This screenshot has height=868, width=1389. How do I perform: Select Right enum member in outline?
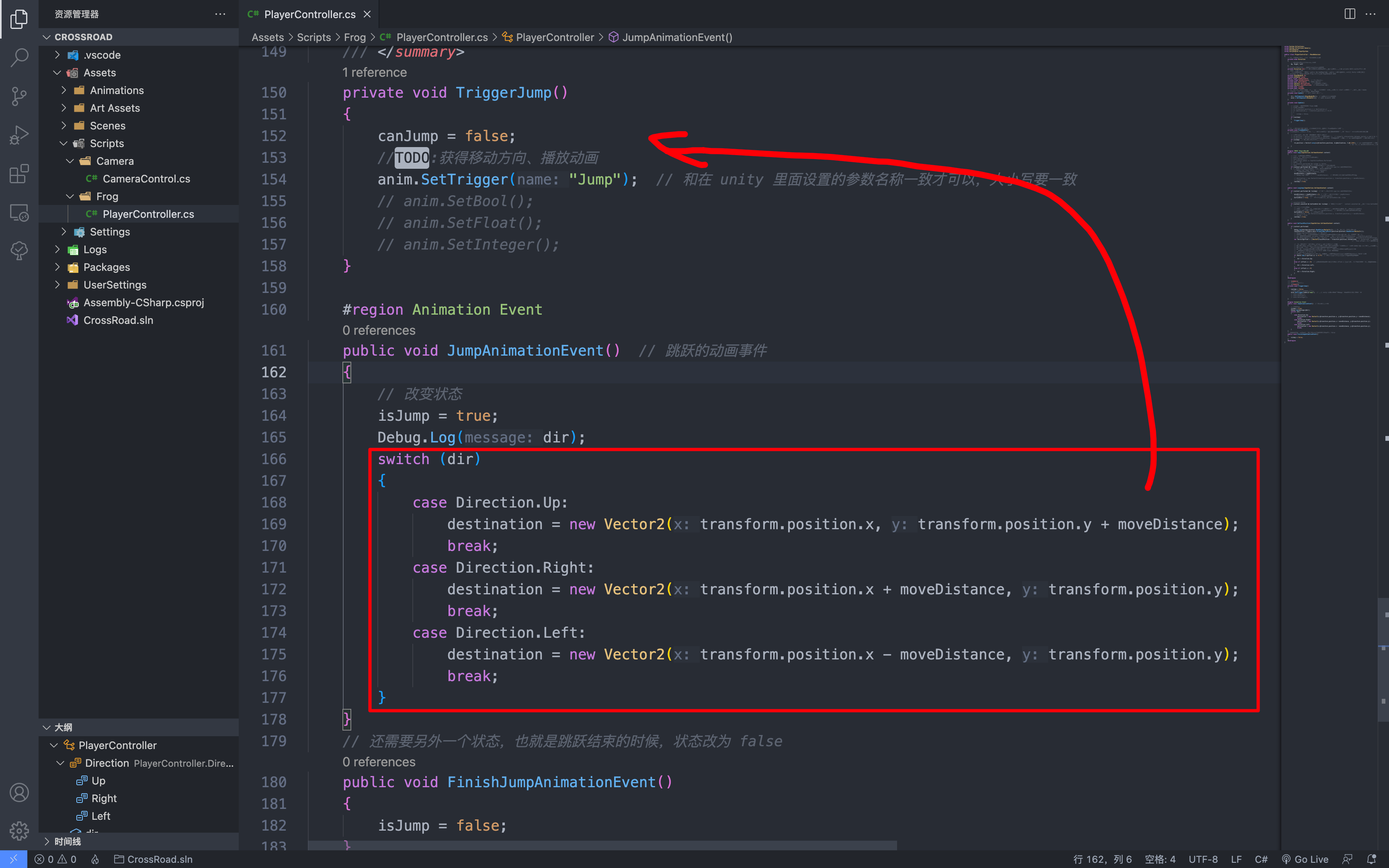(x=138, y=799)
